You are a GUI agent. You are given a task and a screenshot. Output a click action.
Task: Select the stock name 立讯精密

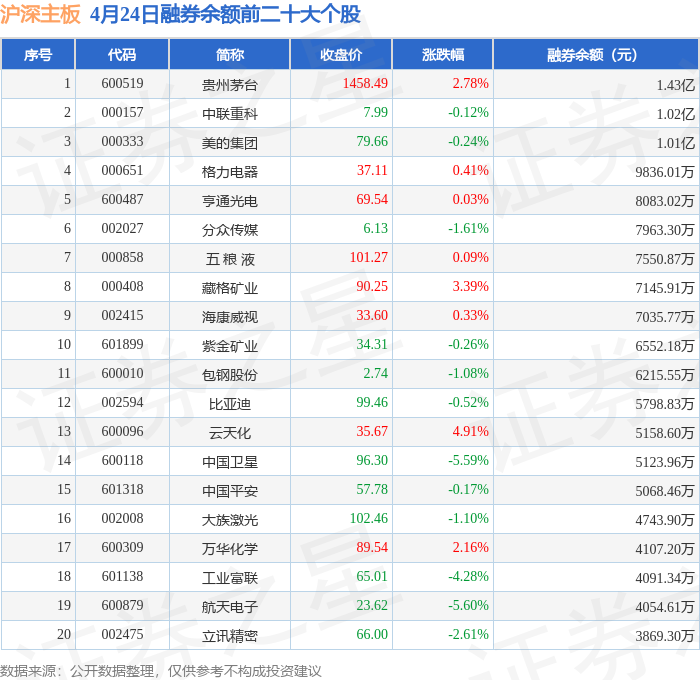click(x=229, y=636)
